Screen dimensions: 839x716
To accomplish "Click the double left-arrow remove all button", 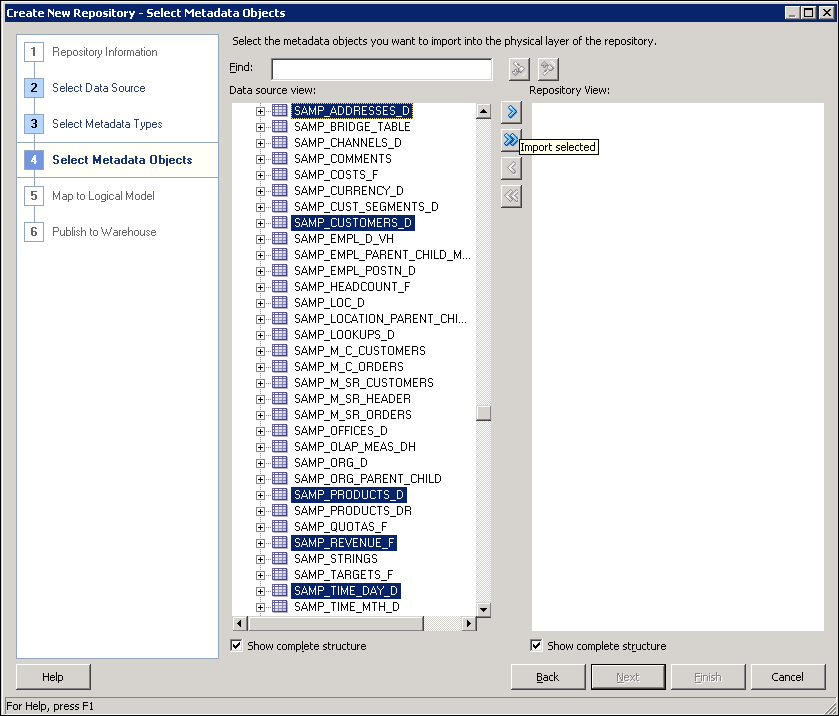I will click(511, 196).
